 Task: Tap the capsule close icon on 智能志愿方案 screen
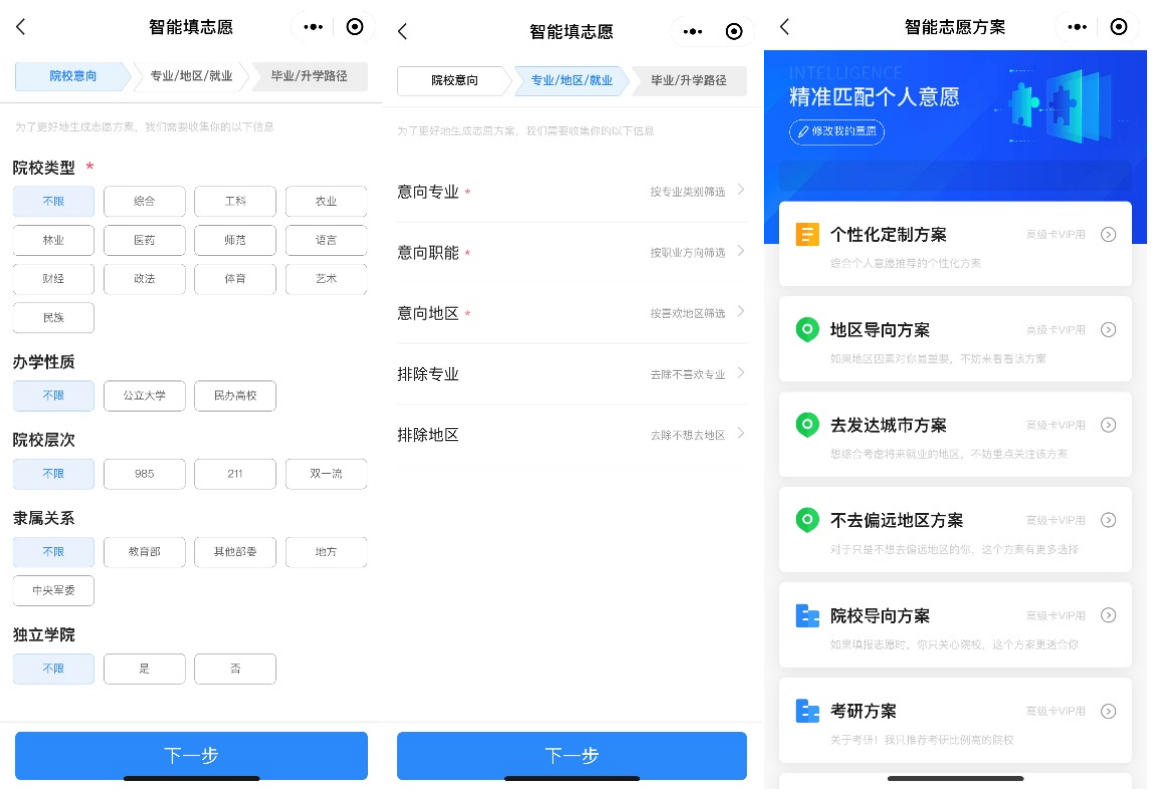coord(1119,27)
